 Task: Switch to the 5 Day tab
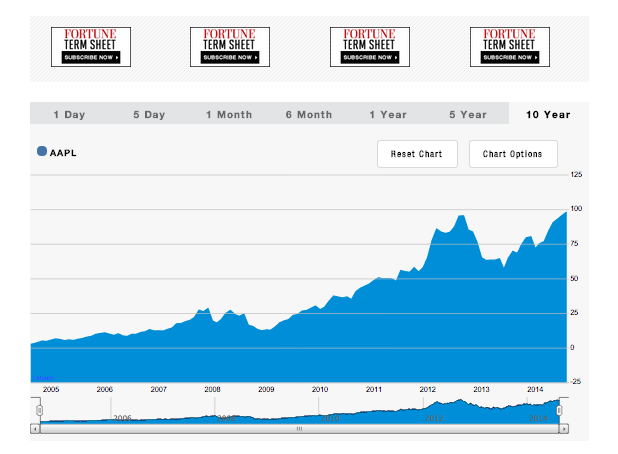tap(149, 115)
